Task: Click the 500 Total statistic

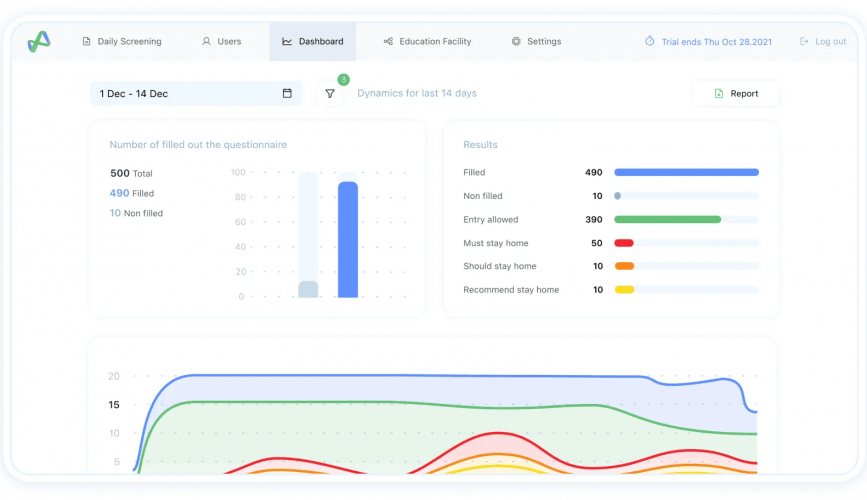Action: click(x=131, y=173)
